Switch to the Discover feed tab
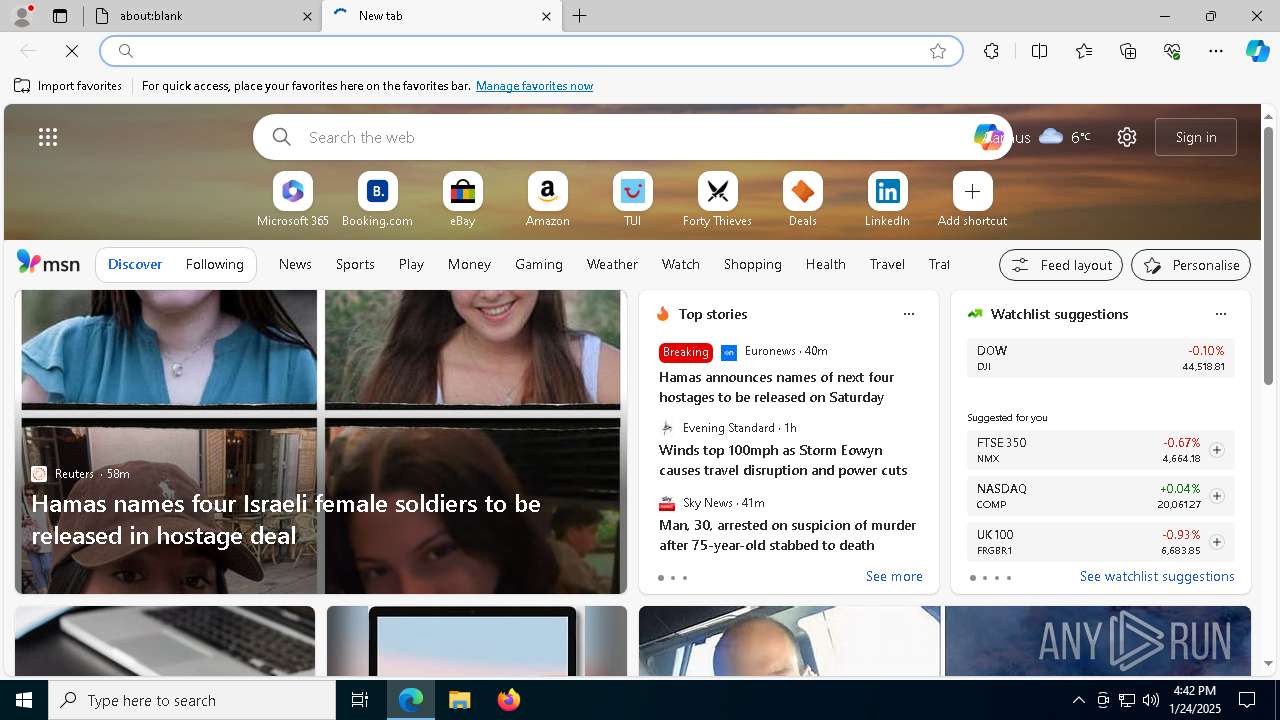The height and width of the screenshot is (720, 1280). [135, 264]
